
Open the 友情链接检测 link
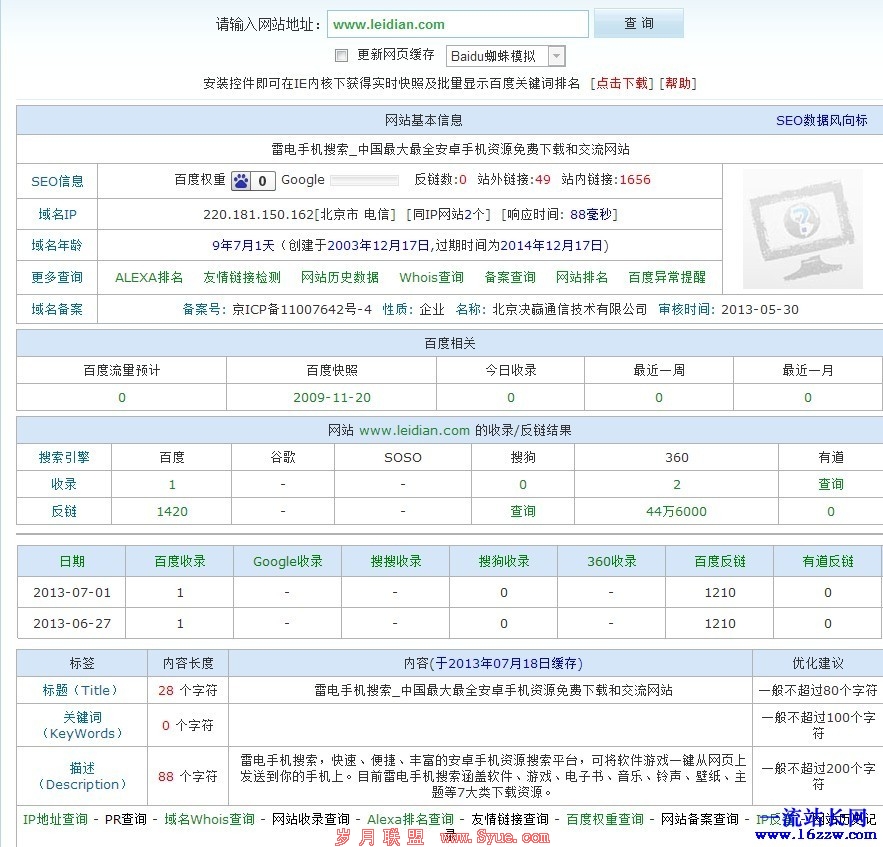pos(242,277)
